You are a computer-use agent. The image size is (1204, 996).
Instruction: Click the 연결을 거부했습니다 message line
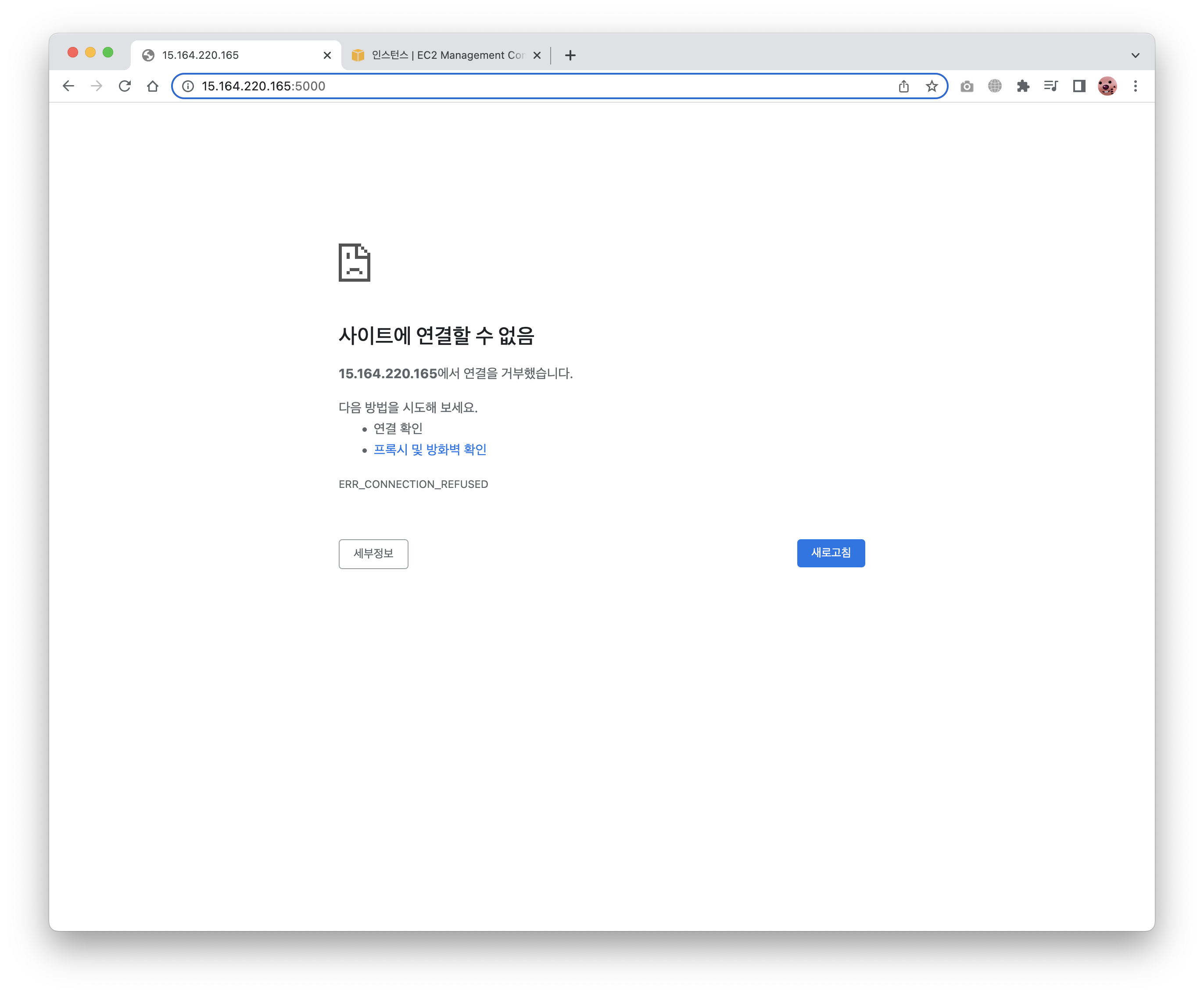(456, 374)
